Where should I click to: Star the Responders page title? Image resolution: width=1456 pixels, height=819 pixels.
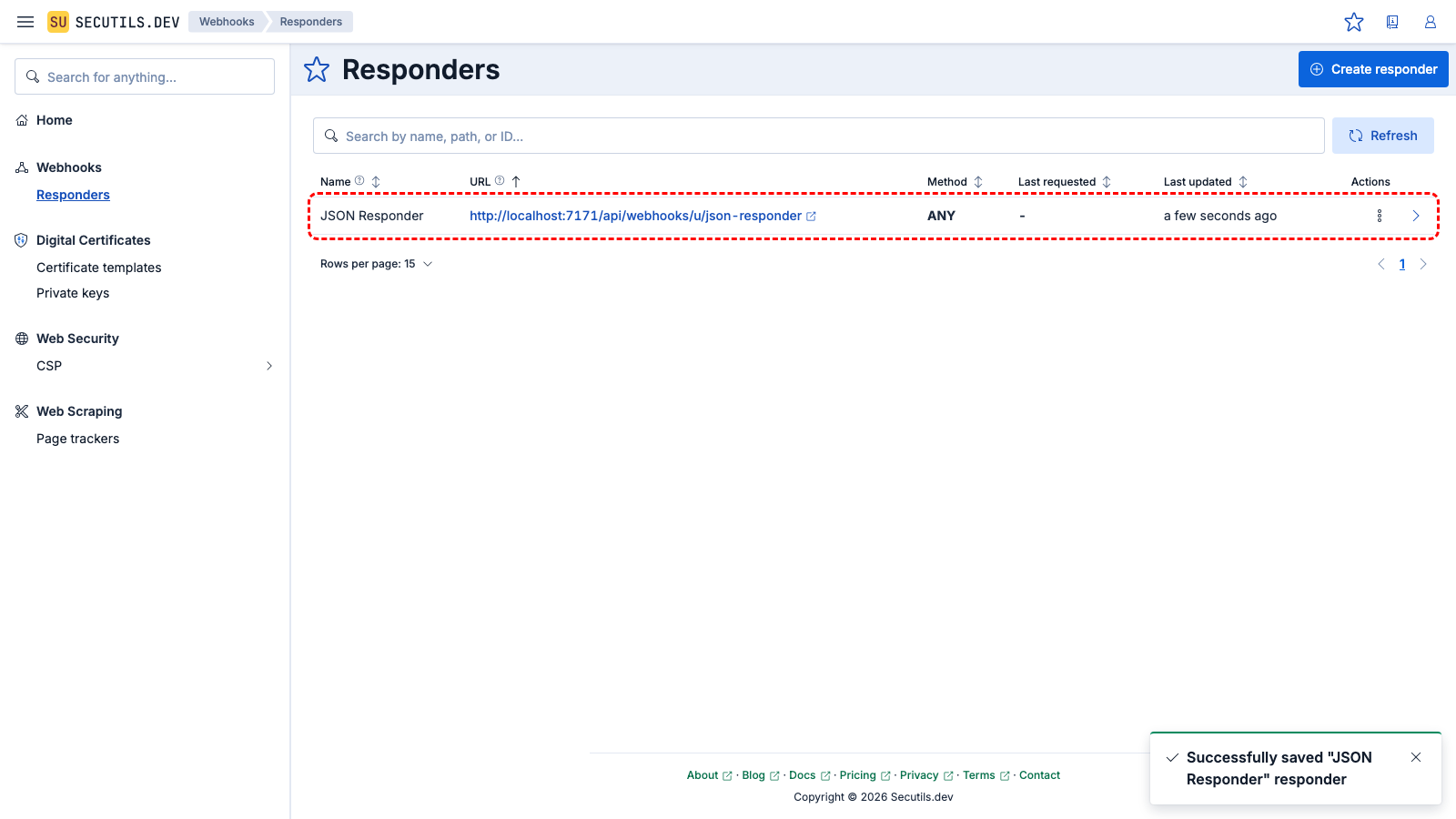pos(316,69)
